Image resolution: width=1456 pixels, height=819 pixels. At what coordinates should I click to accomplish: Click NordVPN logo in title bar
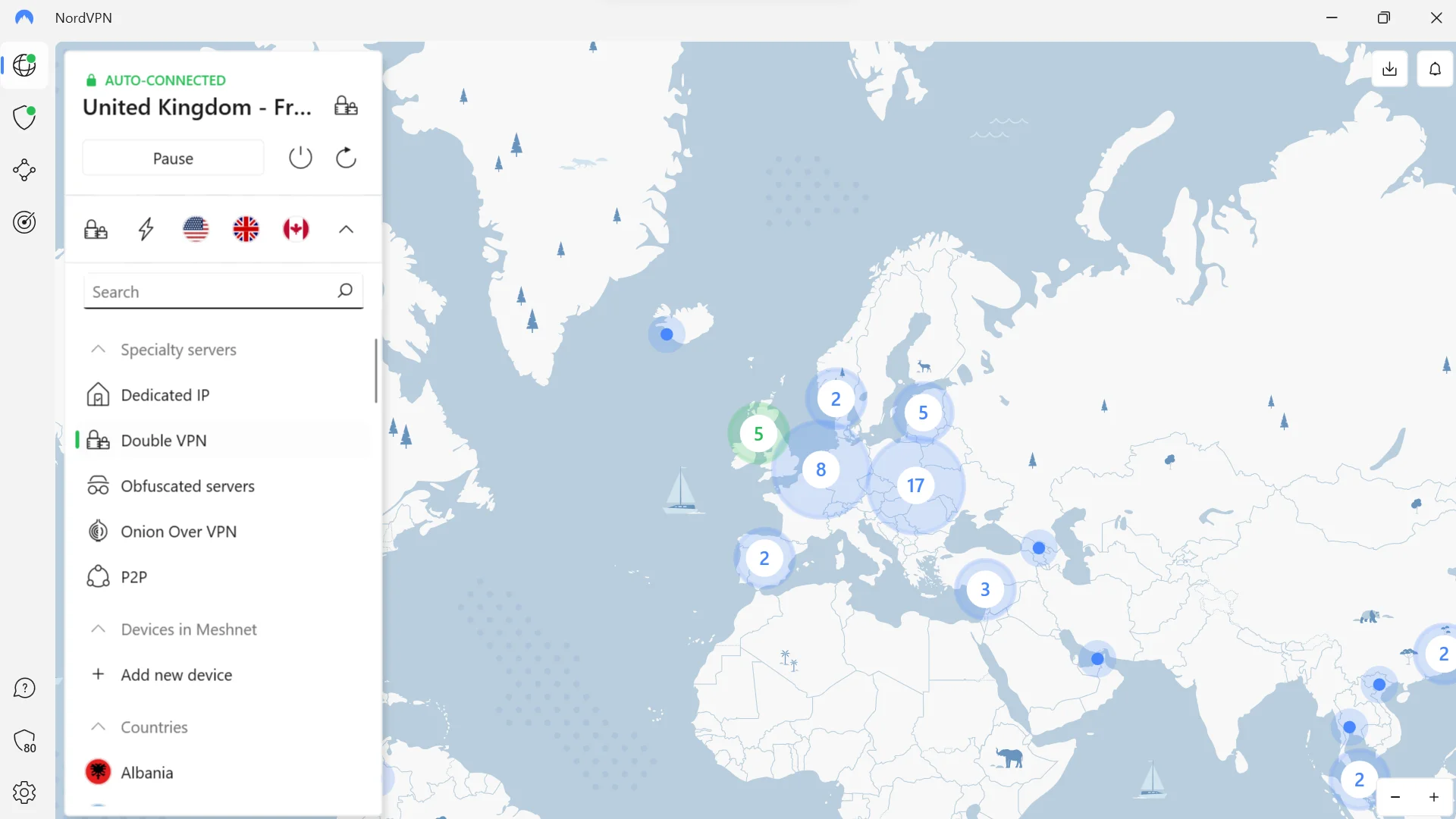click(24, 17)
